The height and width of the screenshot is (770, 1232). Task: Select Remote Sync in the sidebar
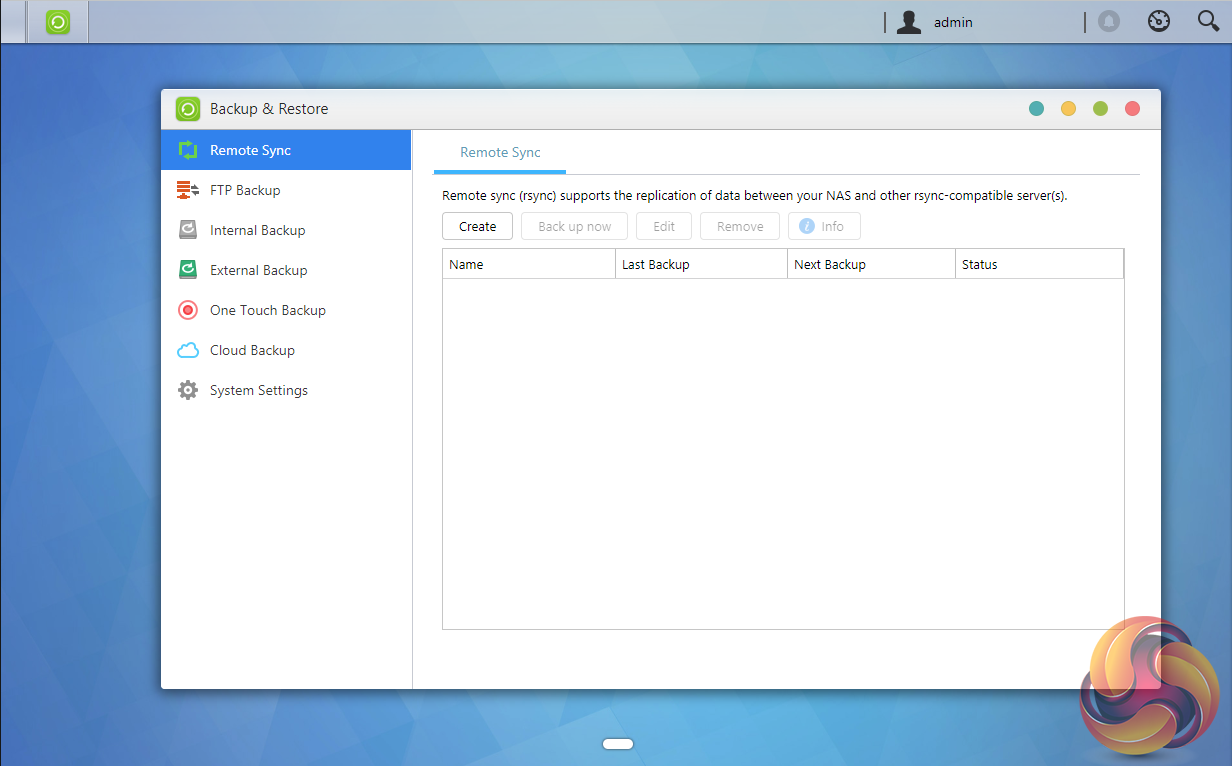click(x=286, y=150)
